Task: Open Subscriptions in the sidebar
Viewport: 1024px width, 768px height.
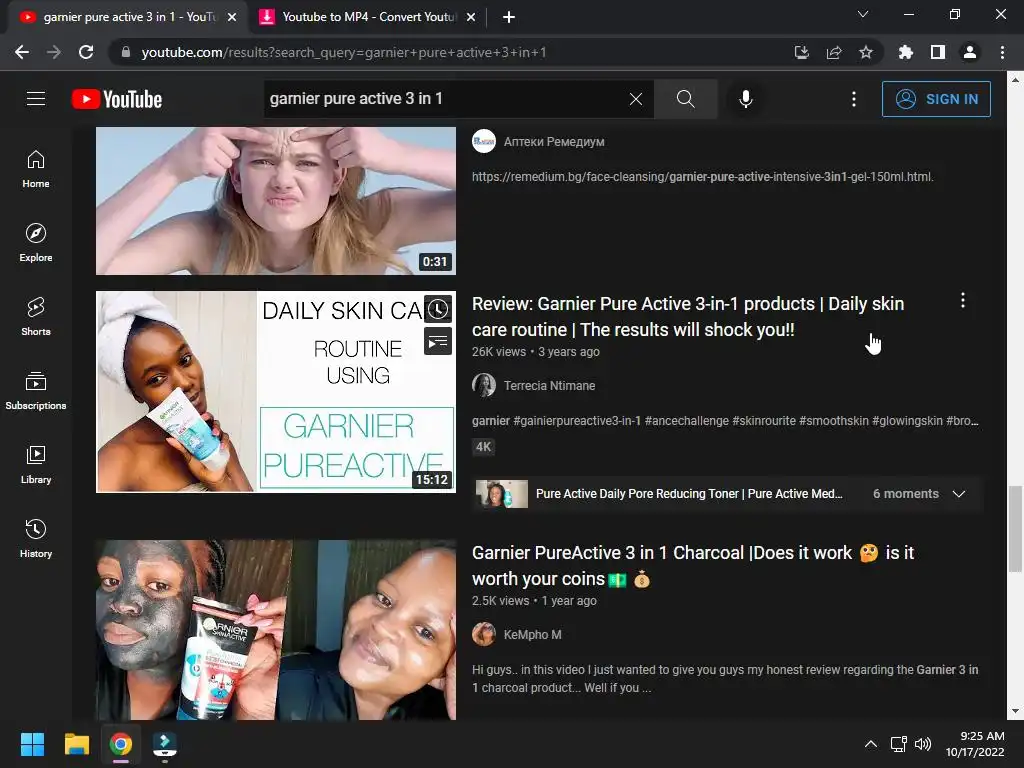Action: (x=36, y=391)
